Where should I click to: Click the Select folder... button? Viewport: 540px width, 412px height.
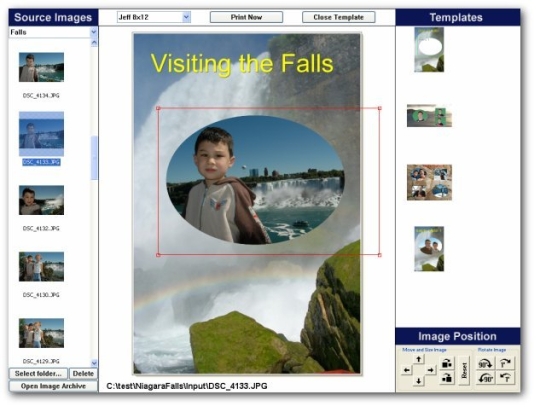point(38,373)
